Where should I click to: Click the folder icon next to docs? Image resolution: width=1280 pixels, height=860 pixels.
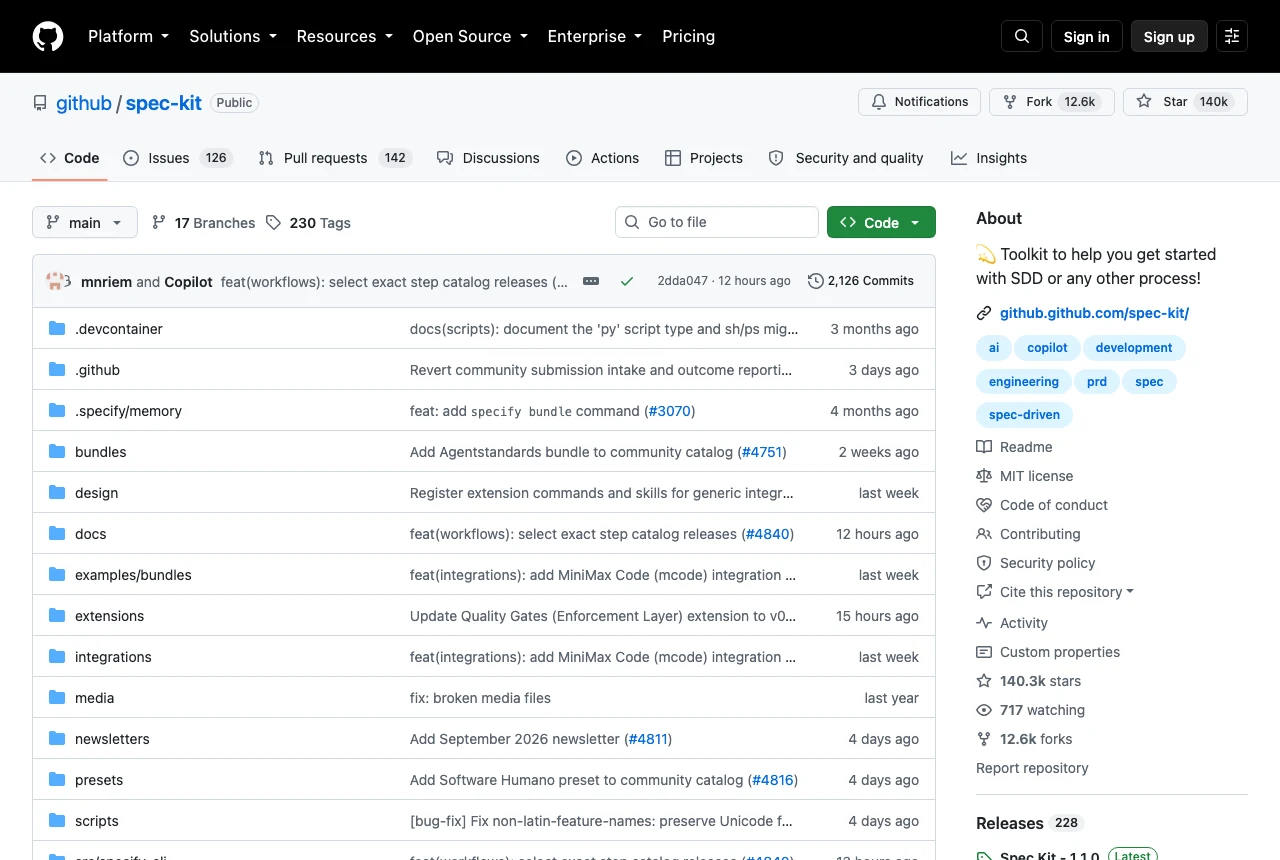click(57, 533)
